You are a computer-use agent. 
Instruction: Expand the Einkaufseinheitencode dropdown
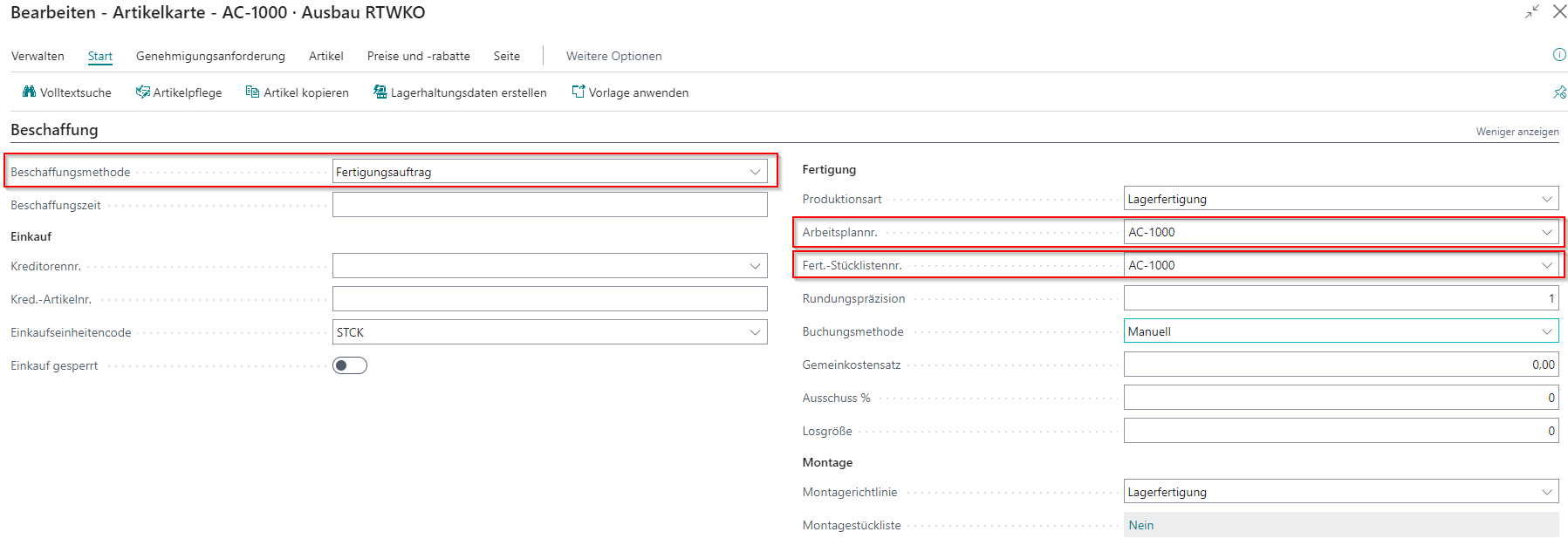tap(755, 332)
